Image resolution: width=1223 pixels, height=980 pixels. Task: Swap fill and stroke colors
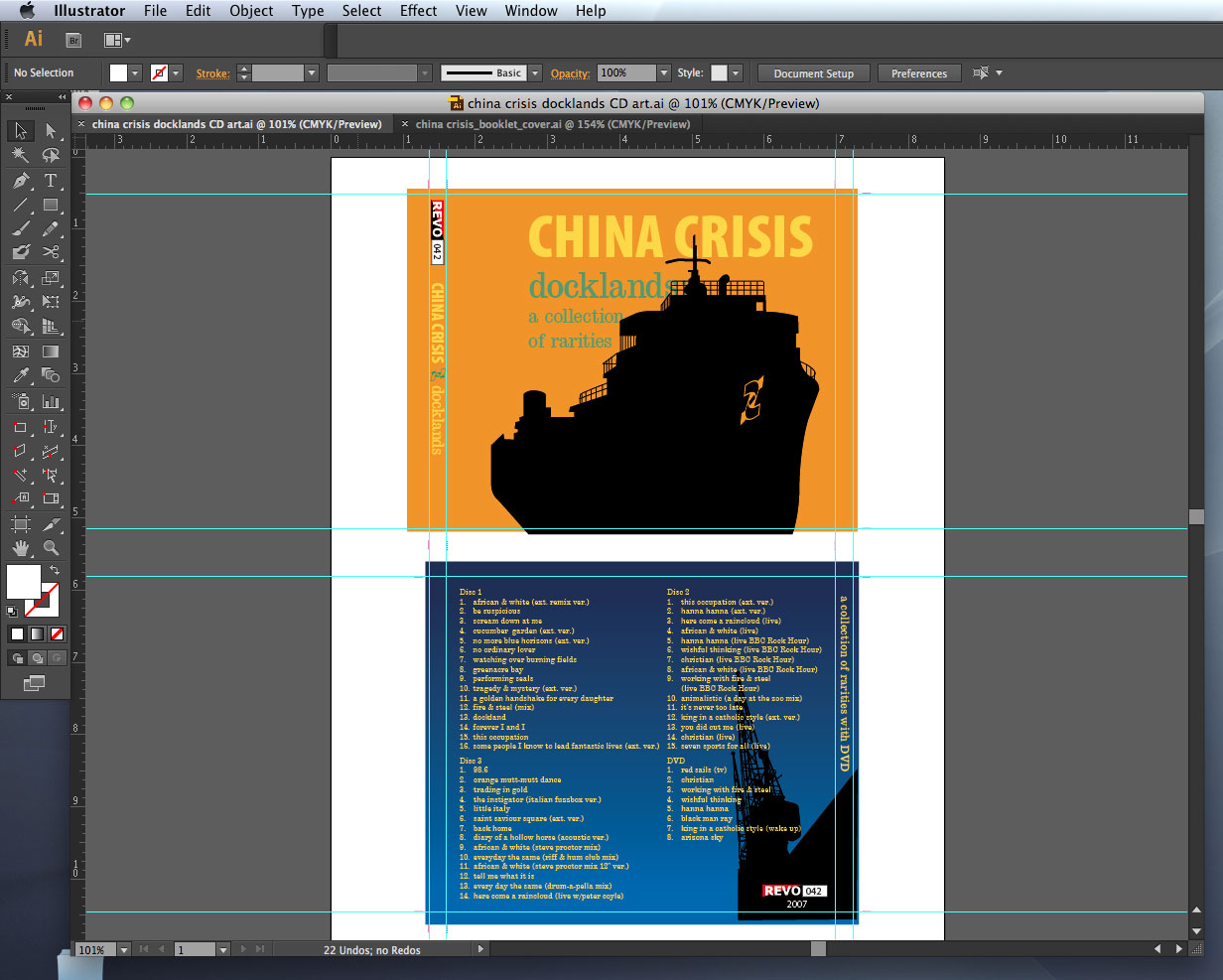coord(55,571)
